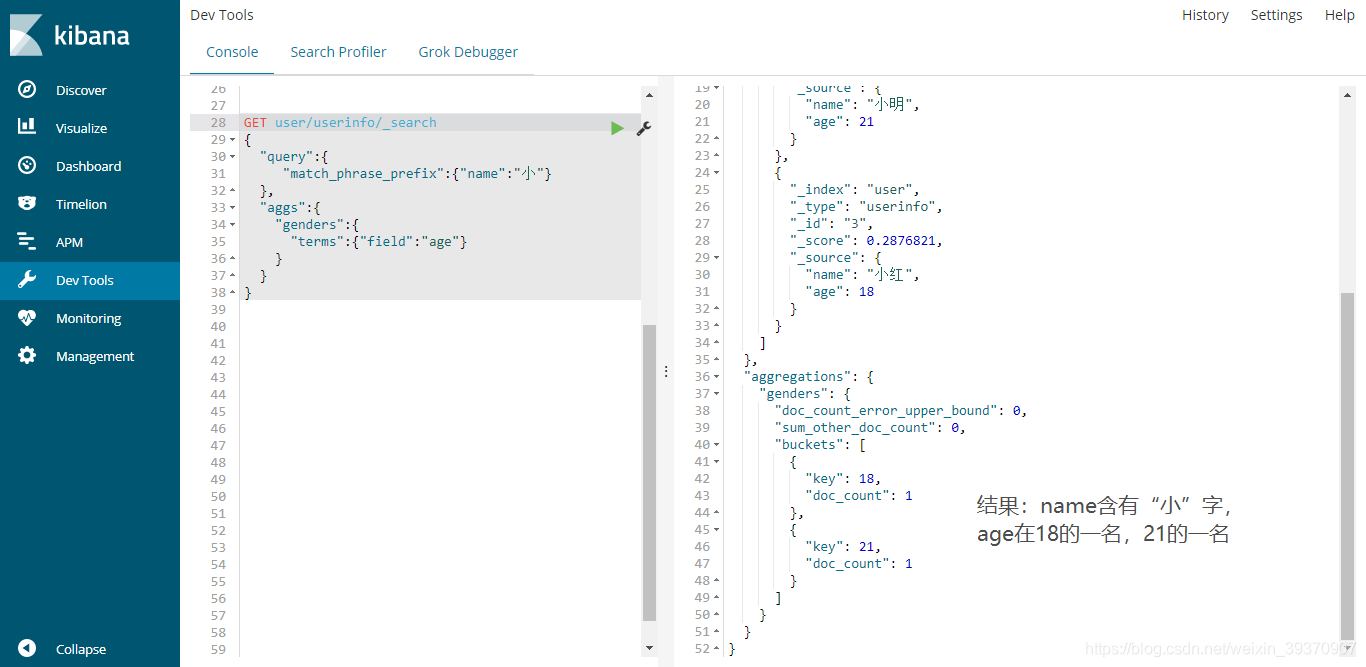Open Timelion mask icon
The height and width of the screenshot is (667, 1366).
(x=27, y=204)
